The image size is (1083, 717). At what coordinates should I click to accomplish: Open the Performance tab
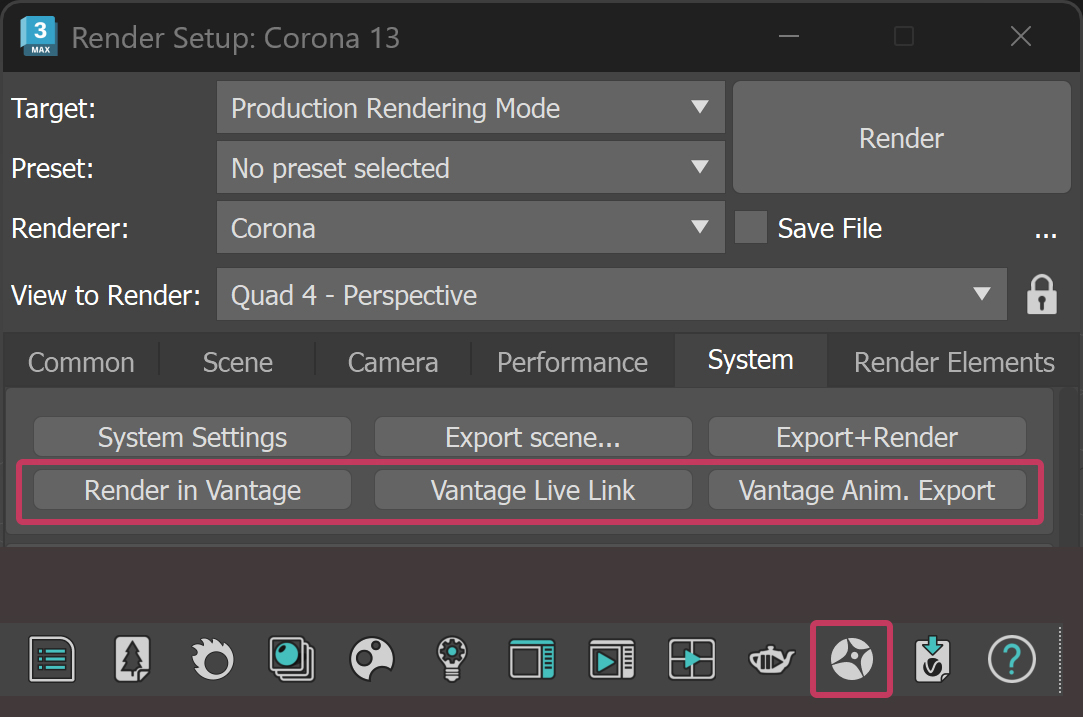[573, 362]
